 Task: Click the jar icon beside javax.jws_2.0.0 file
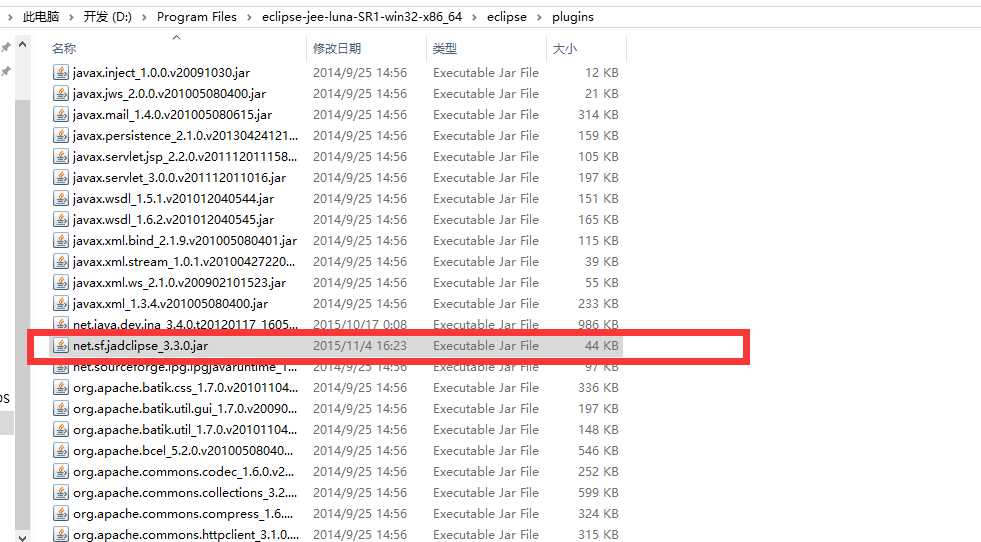61,94
